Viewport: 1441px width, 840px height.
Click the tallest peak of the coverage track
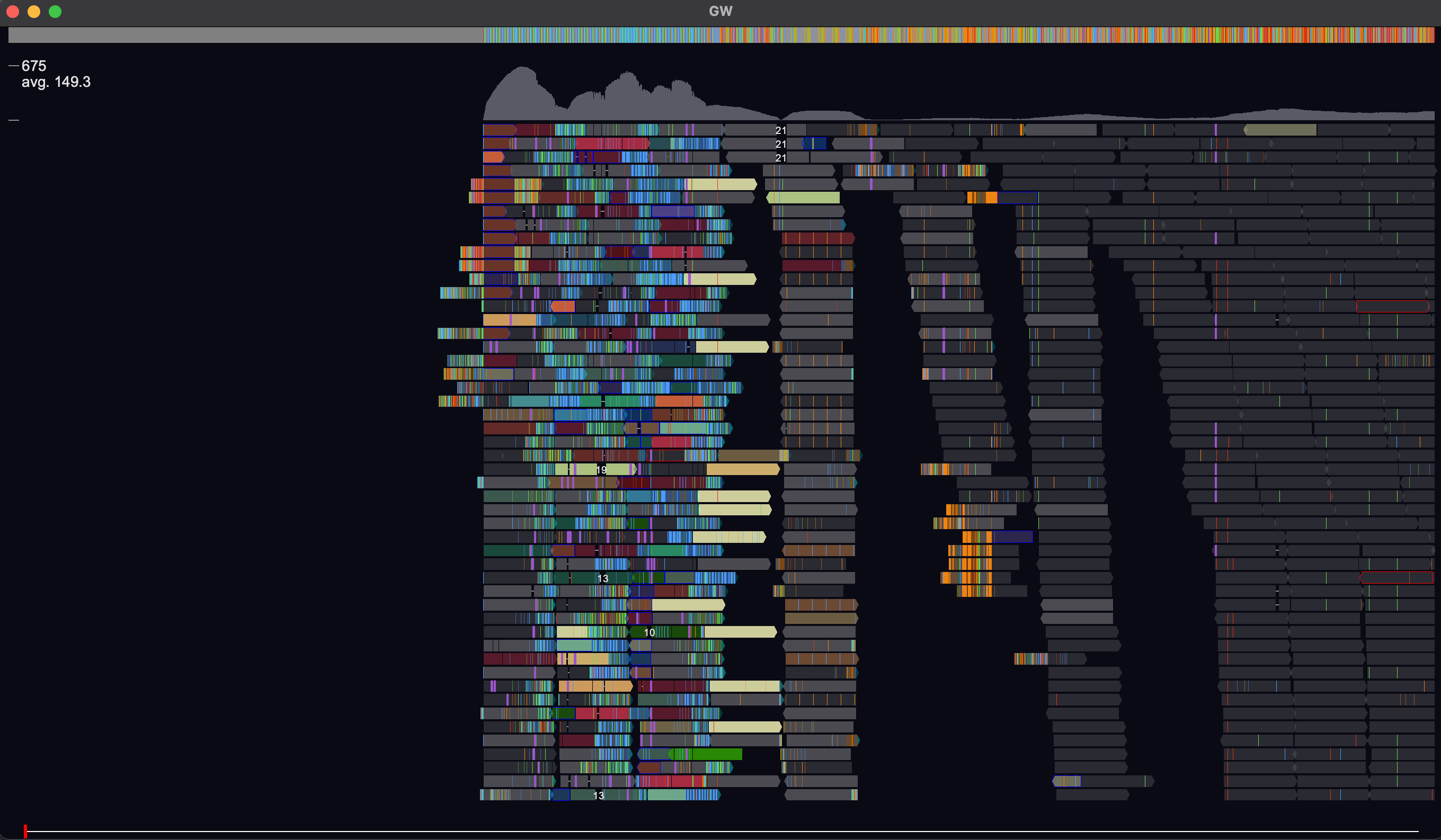coord(521,70)
